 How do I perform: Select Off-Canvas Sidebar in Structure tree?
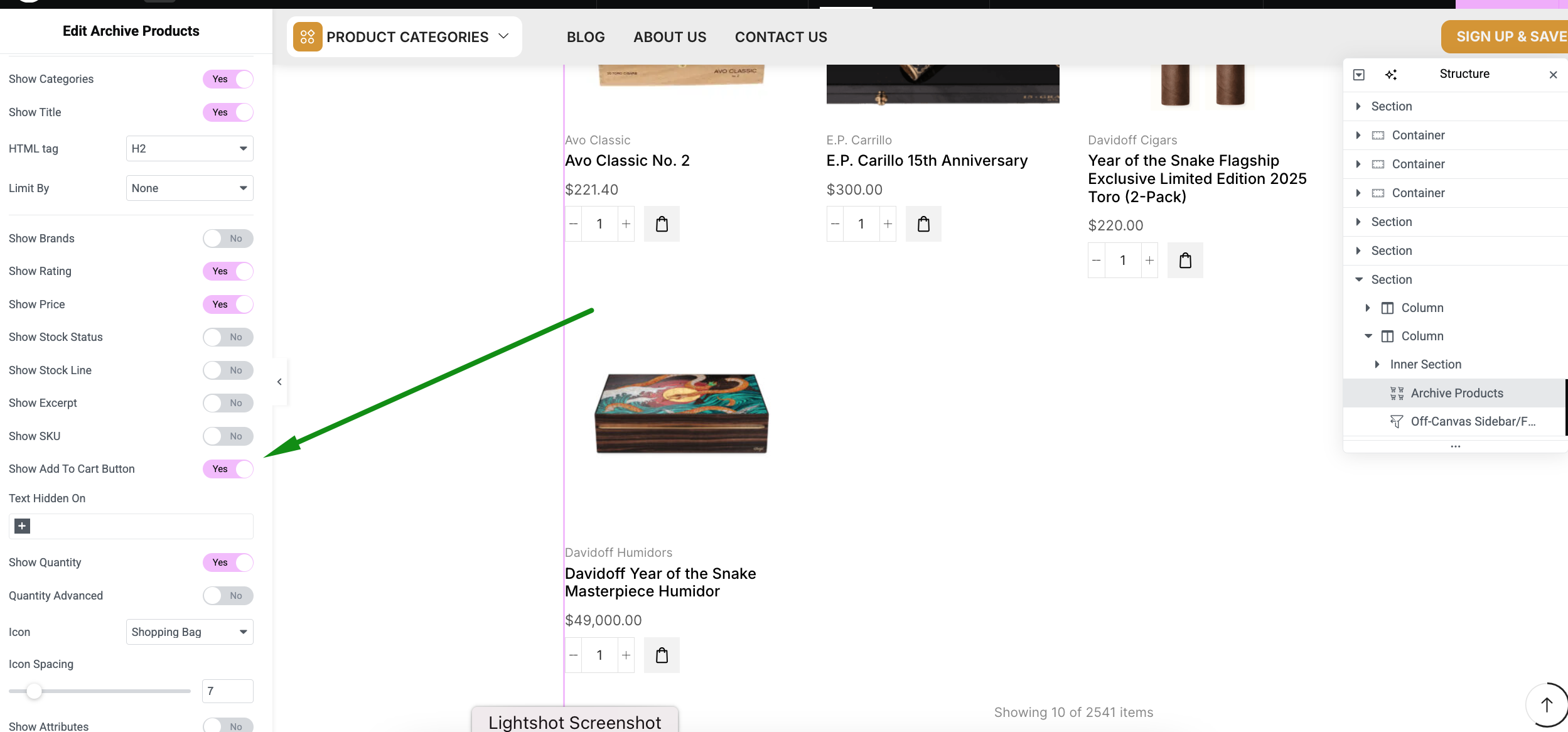pyautogui.click(x=1456, y=422)
